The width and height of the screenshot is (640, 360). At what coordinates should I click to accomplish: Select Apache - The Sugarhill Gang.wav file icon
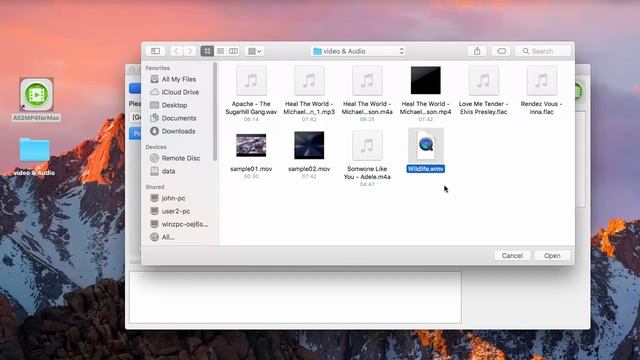click(x=251, y=80)
